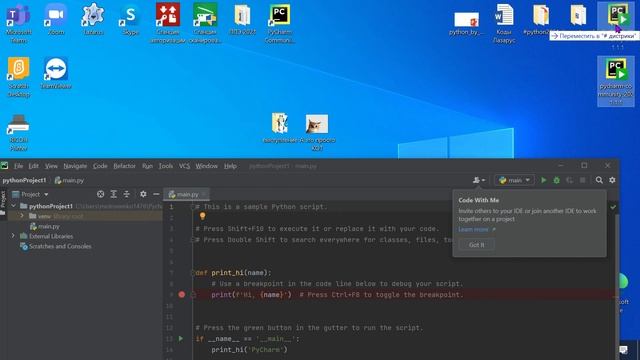640x360 pixels.
Task: Click the yellow intention lightbulb in editor
Action: click(x=202, y=216)
